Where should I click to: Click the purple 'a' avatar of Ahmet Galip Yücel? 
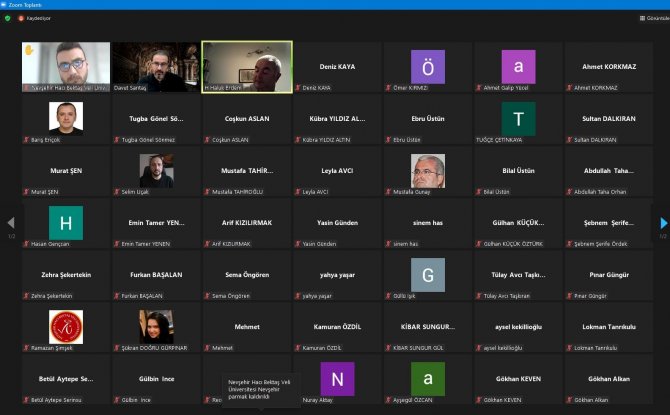click(518, 66)
